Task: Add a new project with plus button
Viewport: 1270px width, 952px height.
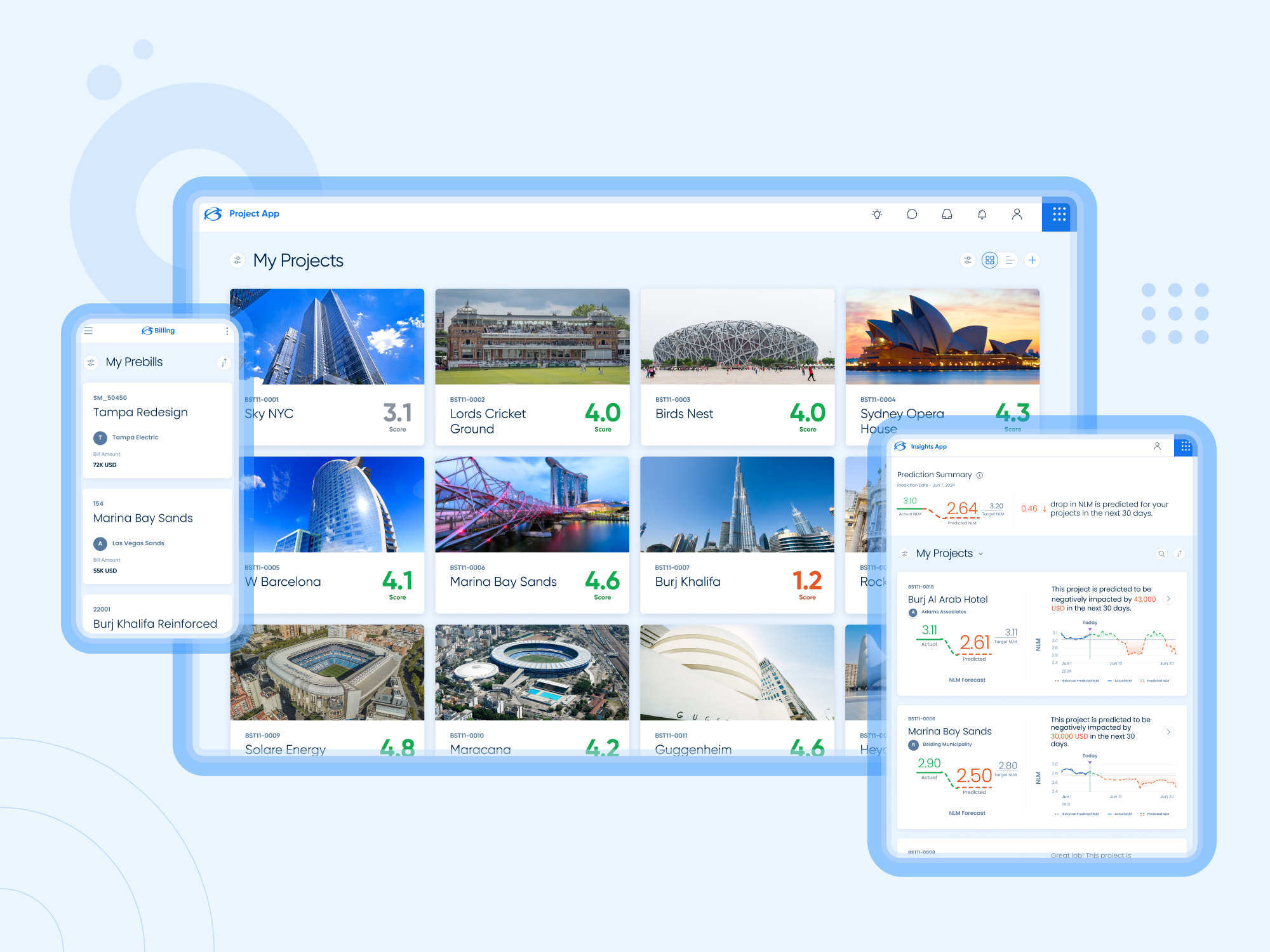Action: pos(1033,260)
